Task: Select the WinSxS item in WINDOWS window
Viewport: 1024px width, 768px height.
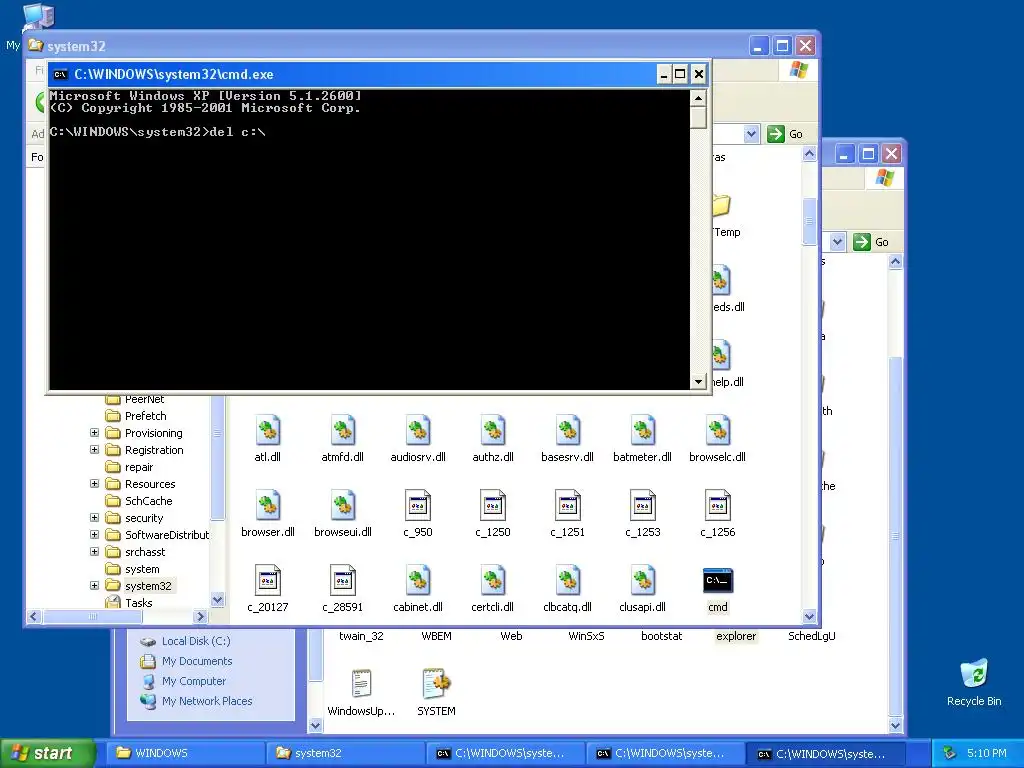Action: pyautogui.click(x=586, y=636)
